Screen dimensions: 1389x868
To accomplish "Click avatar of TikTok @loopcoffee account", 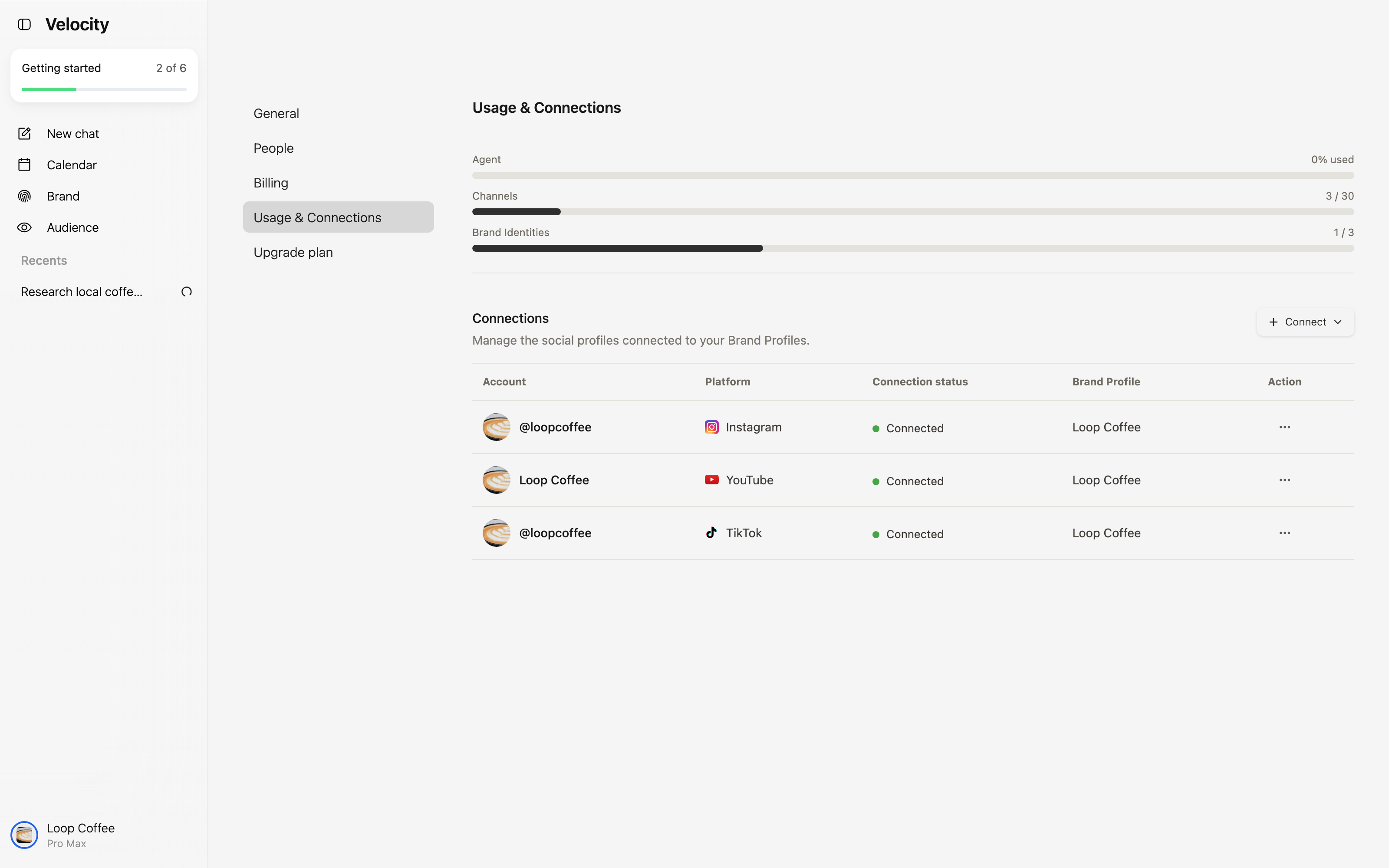I will click(497, 533).
